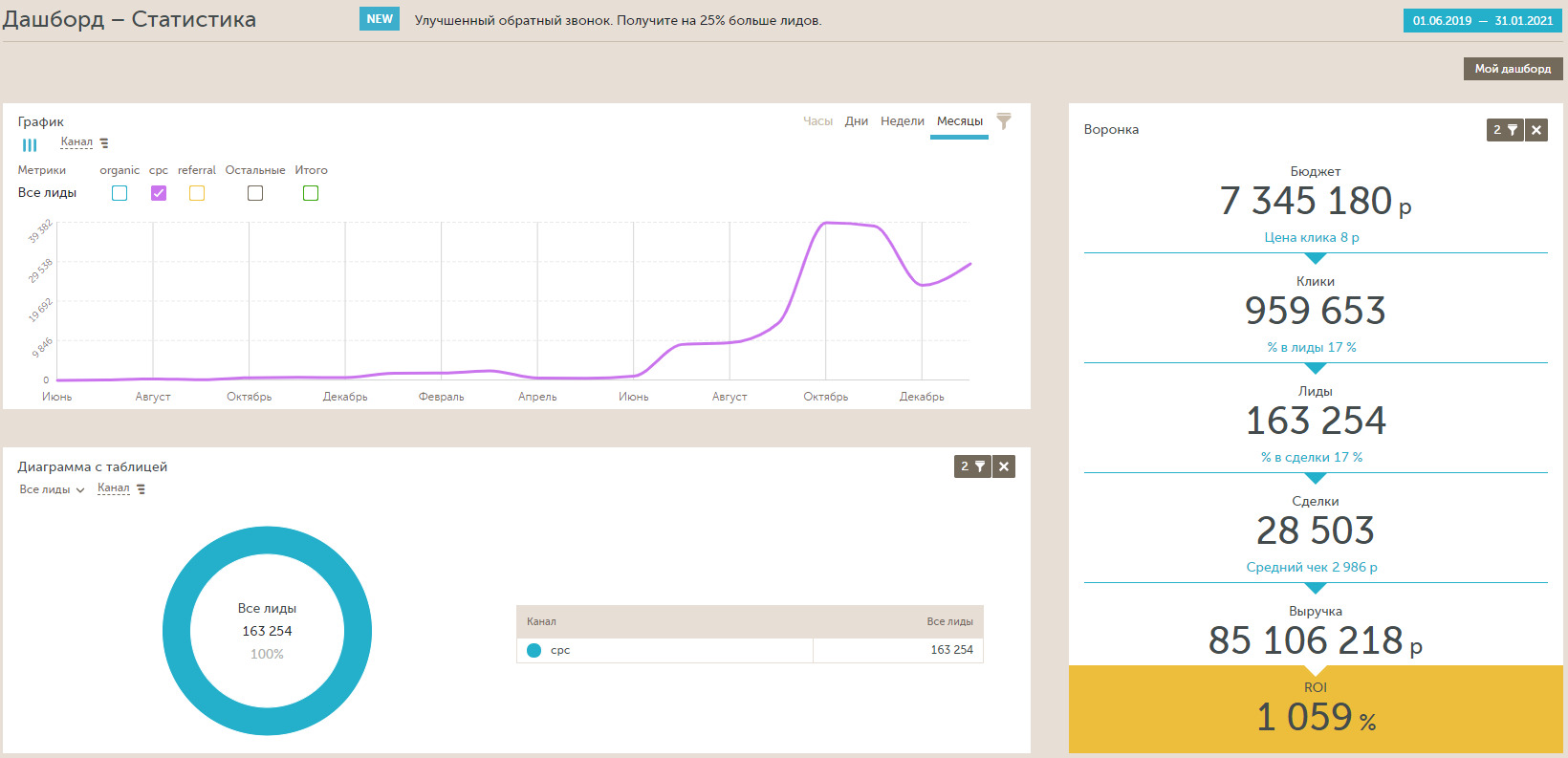Click the blue donut chart ring
The width and height of the screenshot is (1568, 758).
176,631
